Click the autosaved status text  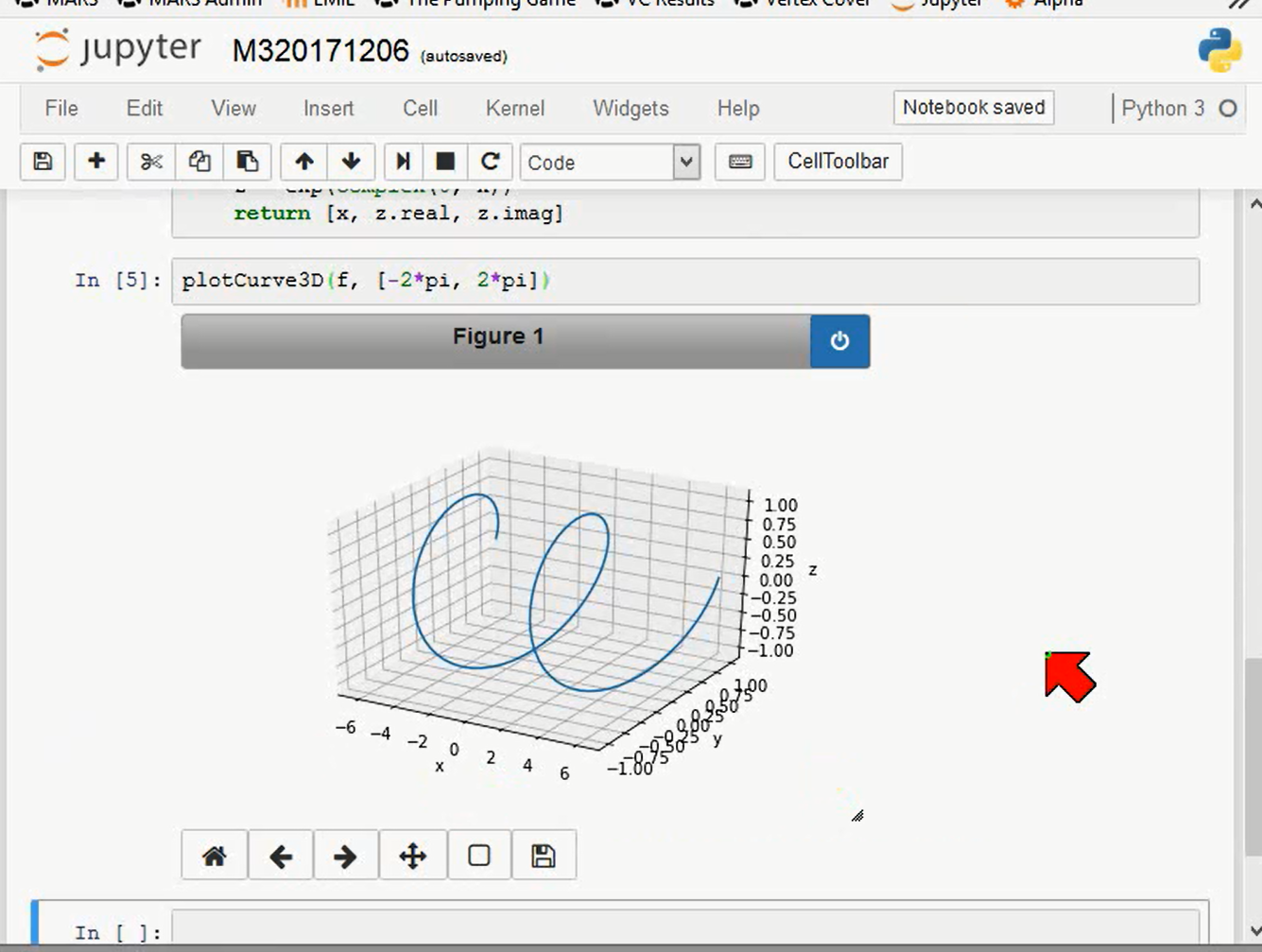pos(464,57)
